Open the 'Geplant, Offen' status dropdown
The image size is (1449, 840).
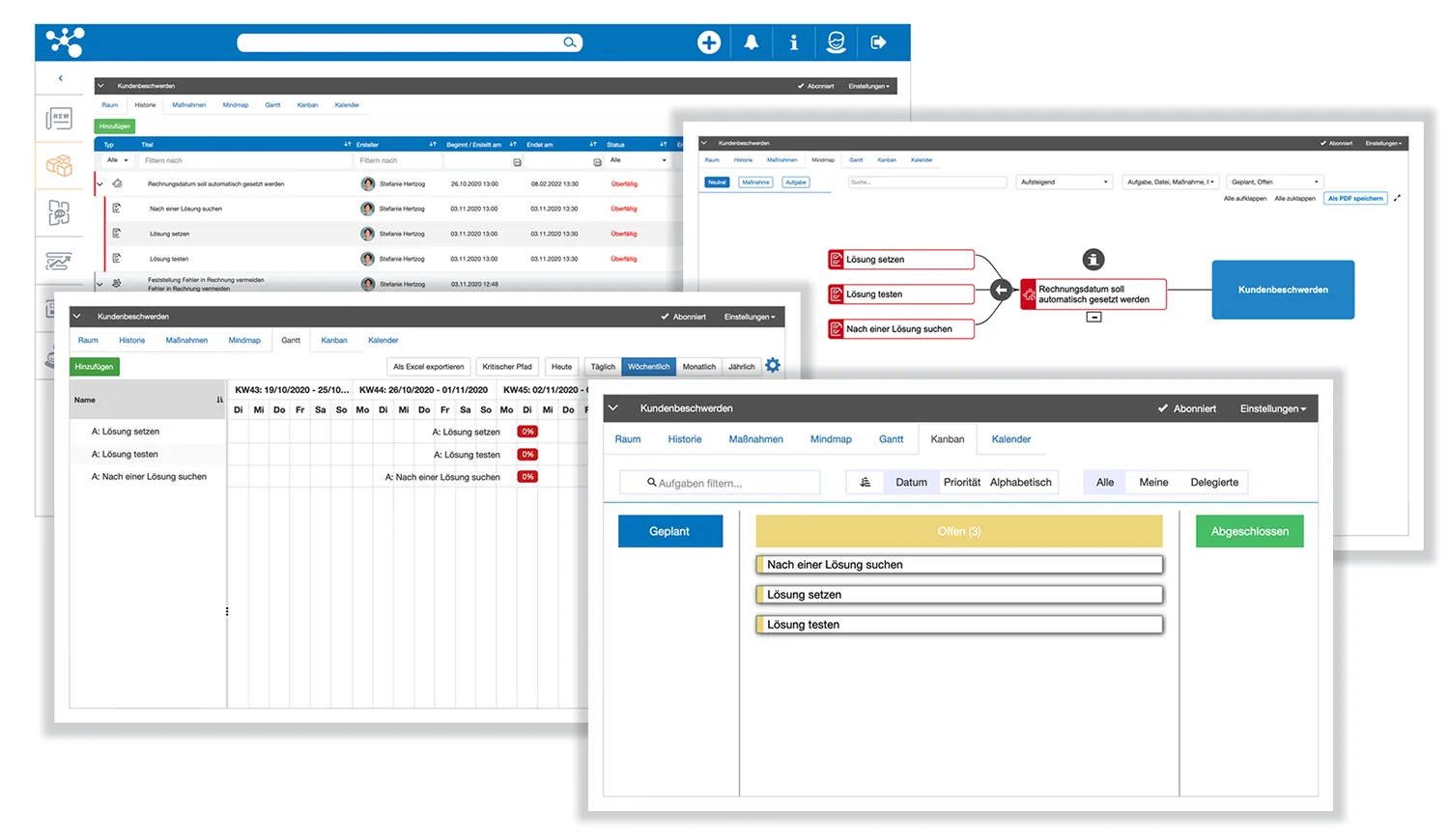click(1274, 182)
